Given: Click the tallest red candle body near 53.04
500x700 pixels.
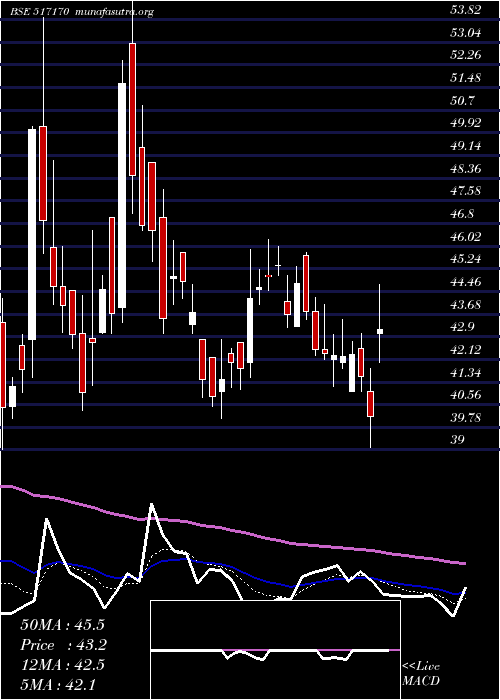Looking at the screenshot, I should (133, 109).
